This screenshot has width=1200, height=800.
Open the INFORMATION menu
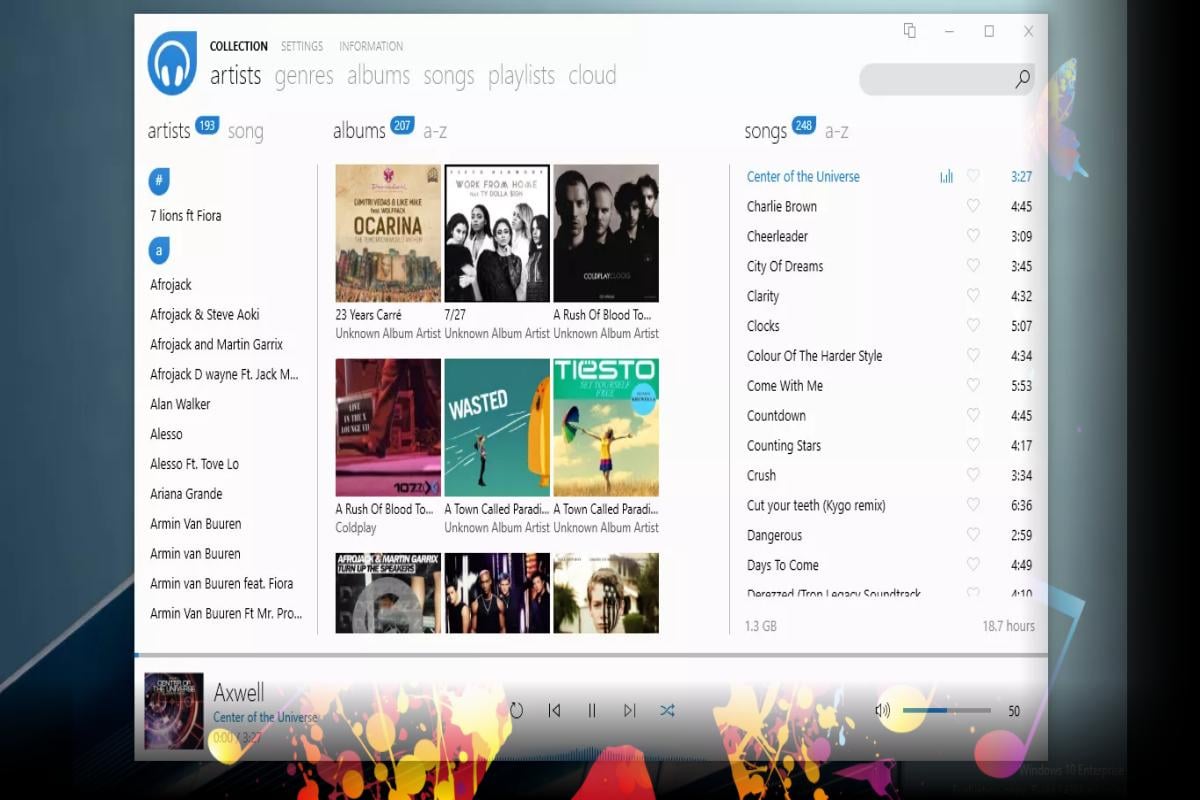371,46
